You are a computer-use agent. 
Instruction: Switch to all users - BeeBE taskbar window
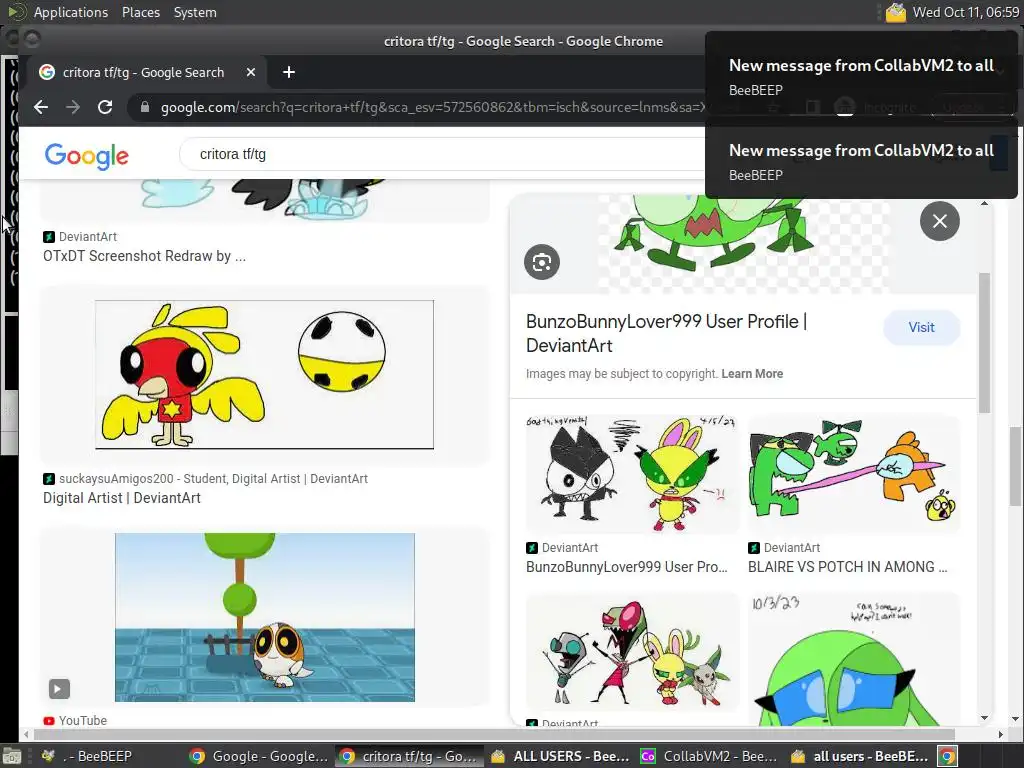click(x=861, y=756)
